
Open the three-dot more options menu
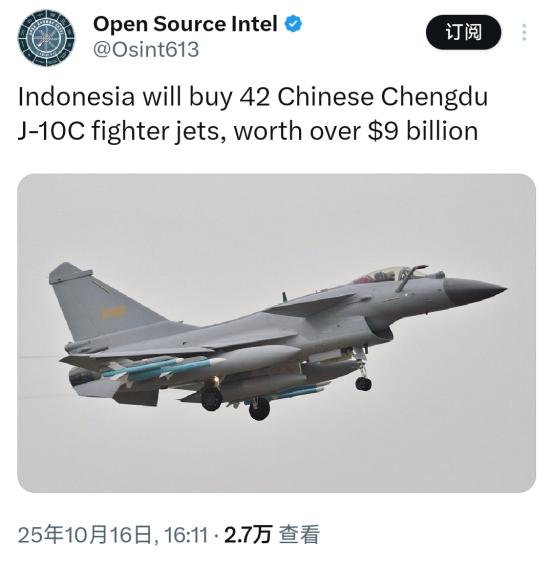coord(524,32)
